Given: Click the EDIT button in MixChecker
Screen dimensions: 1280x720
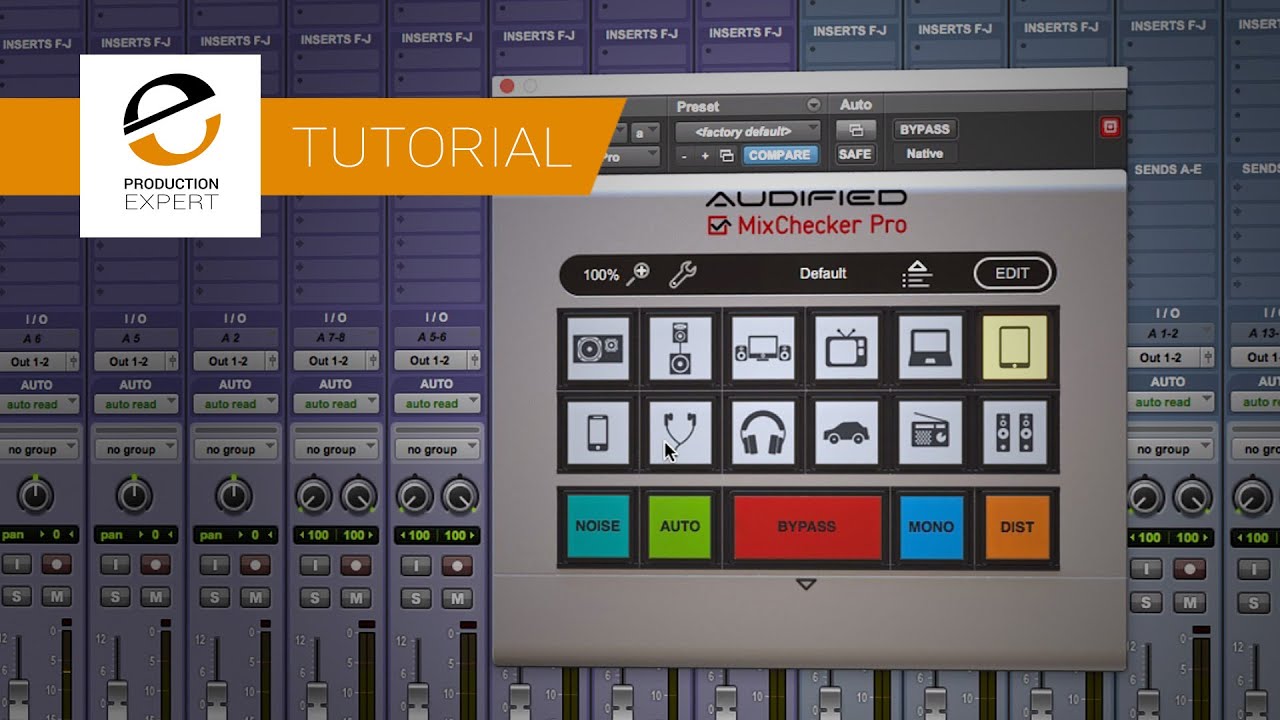Looking at the screenshot, I should 1012,273.
